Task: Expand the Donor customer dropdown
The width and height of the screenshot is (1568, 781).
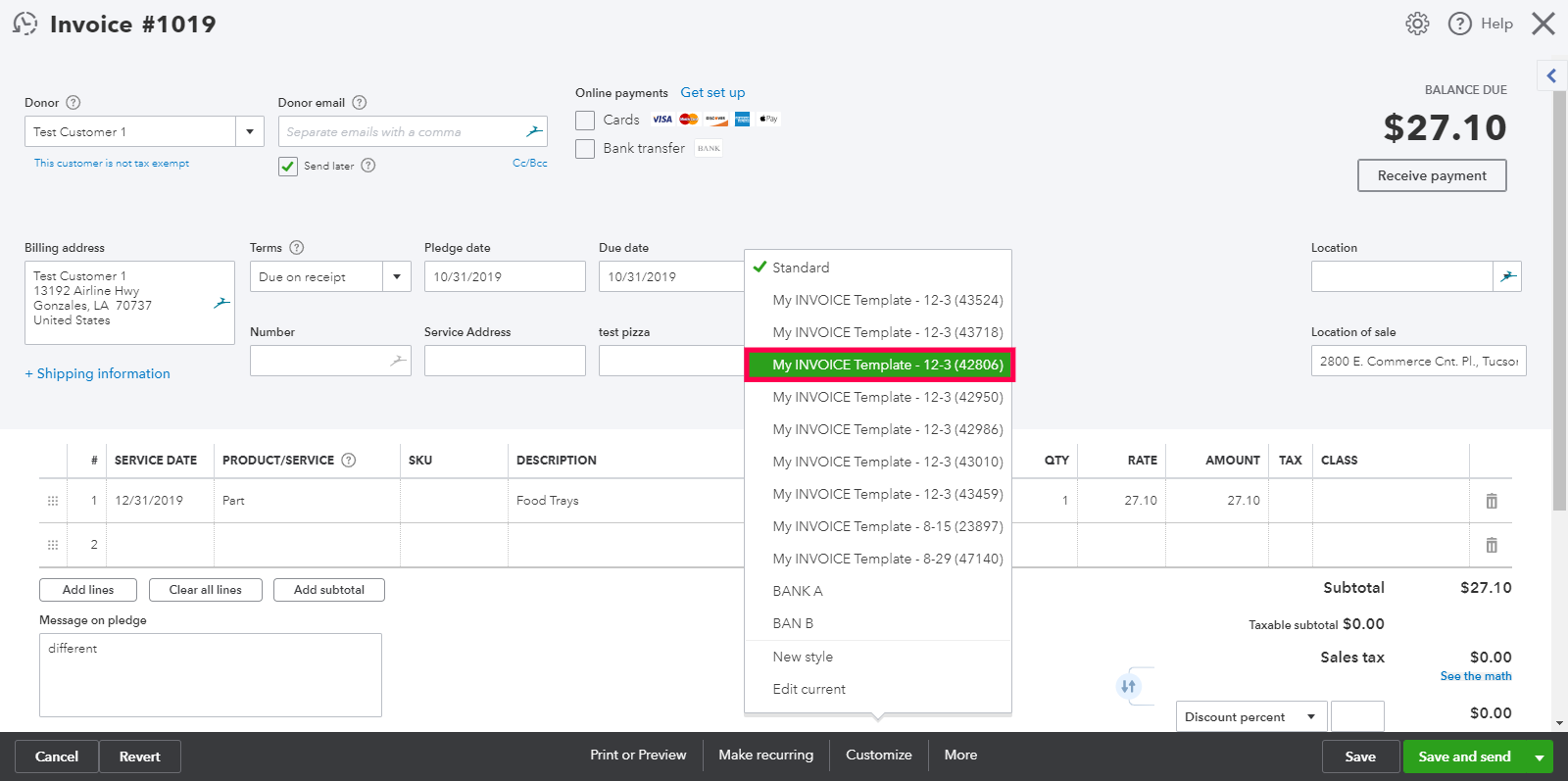Action: pyautogui.click(x=250, y=131)
